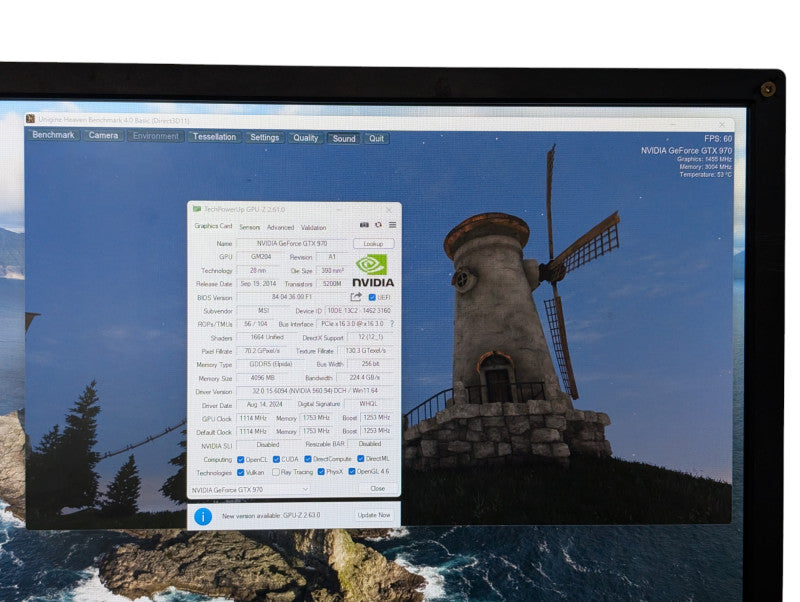Open the Tessellation menu in Heaven
Image resolution: width=800 pixels, height=602 pixels.
click(214, 137)
